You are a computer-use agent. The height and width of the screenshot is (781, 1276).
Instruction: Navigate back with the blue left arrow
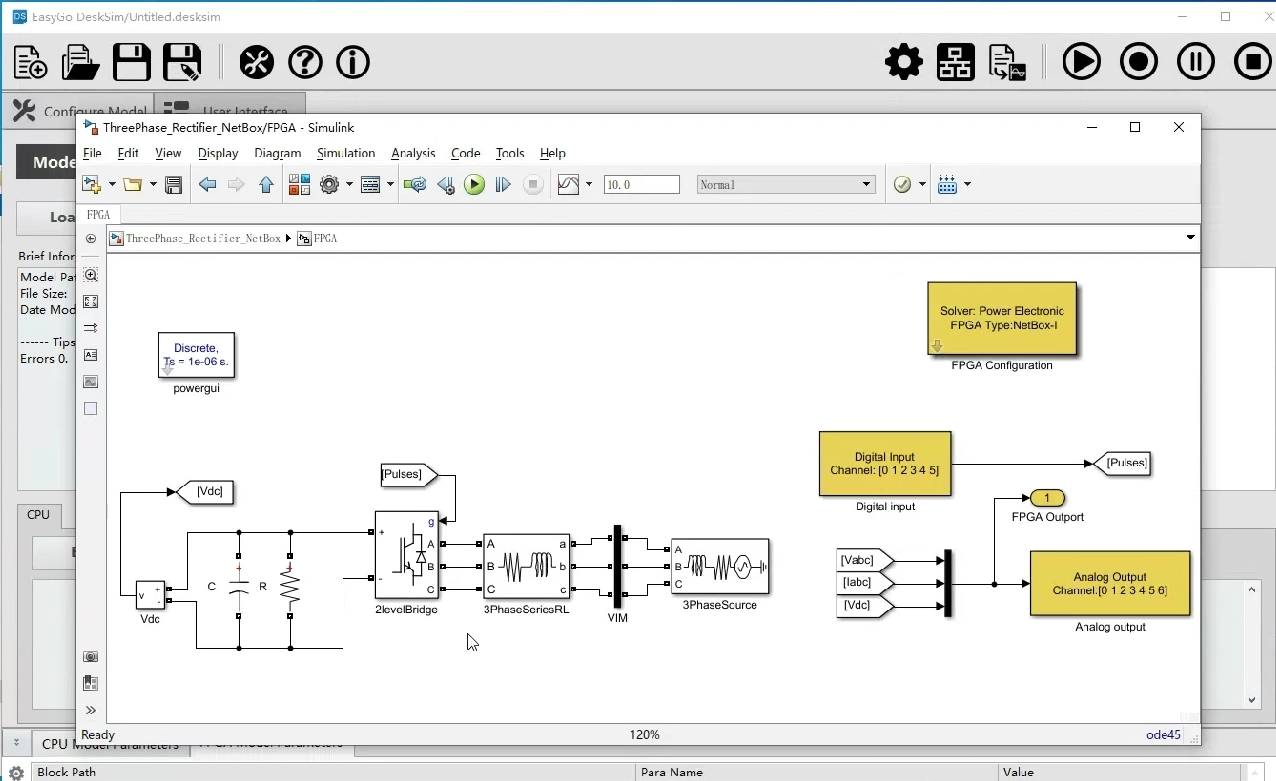(x=207, y=185)
